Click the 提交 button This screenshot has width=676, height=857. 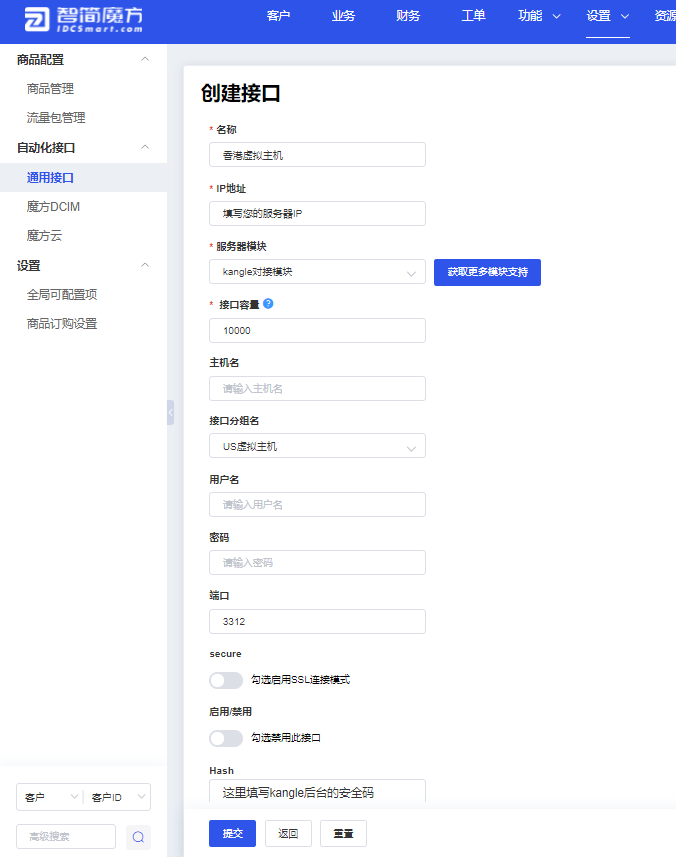click(x=232, y=833)
